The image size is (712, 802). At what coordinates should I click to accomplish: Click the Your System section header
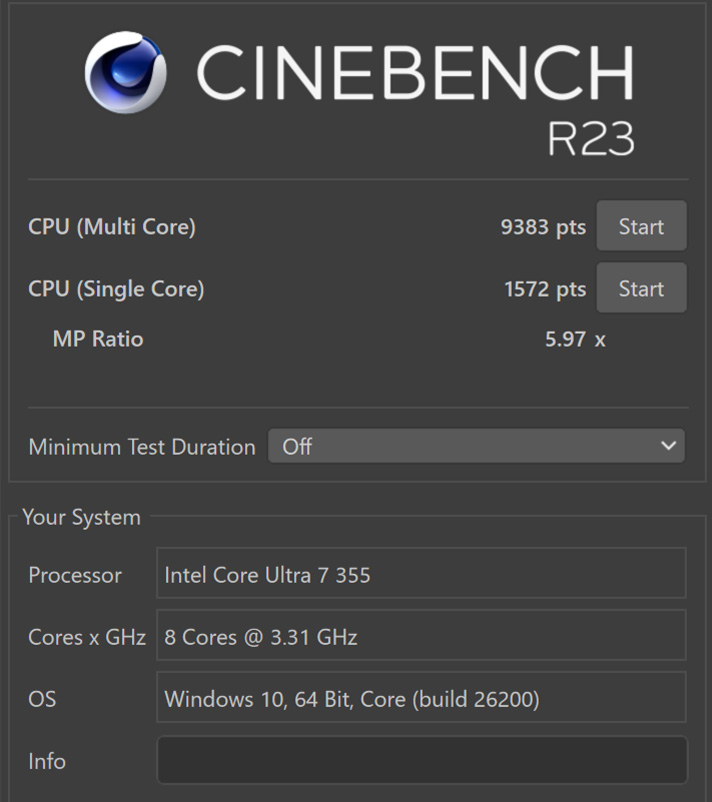tap(81, 517)
